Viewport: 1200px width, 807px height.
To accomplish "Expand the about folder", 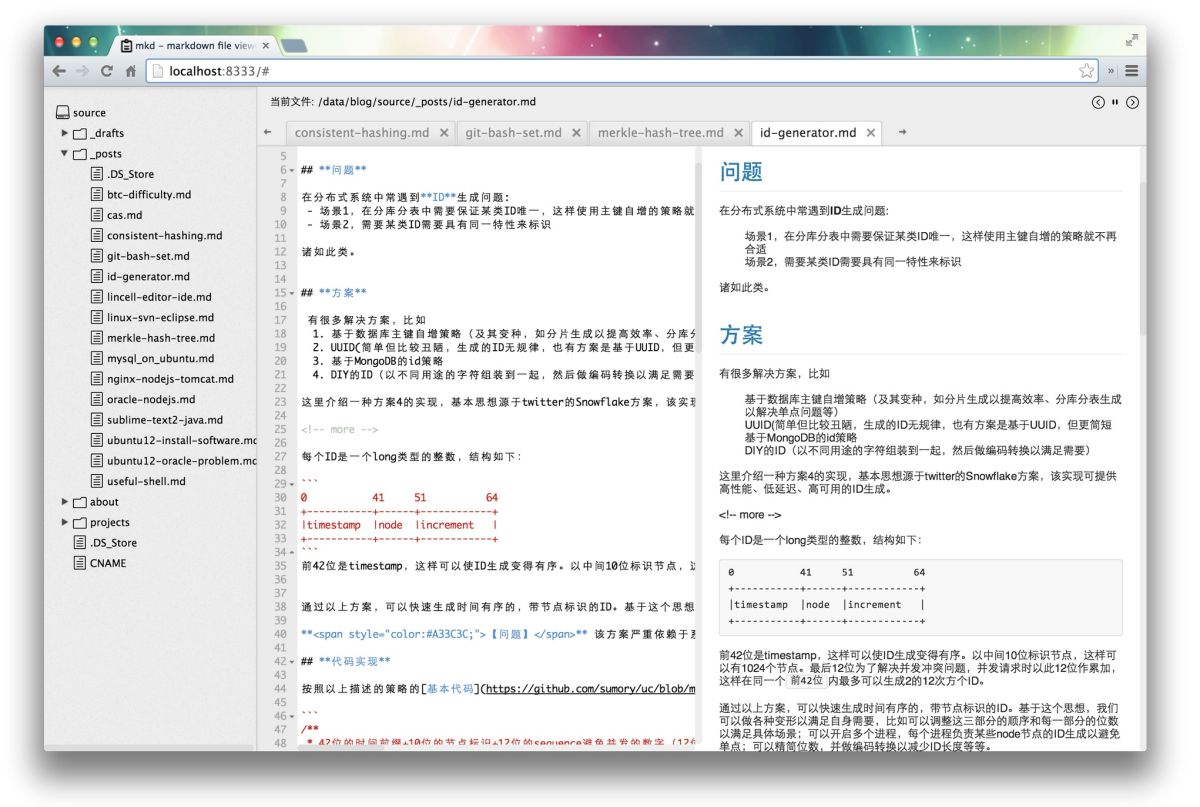I will (65, 502).
